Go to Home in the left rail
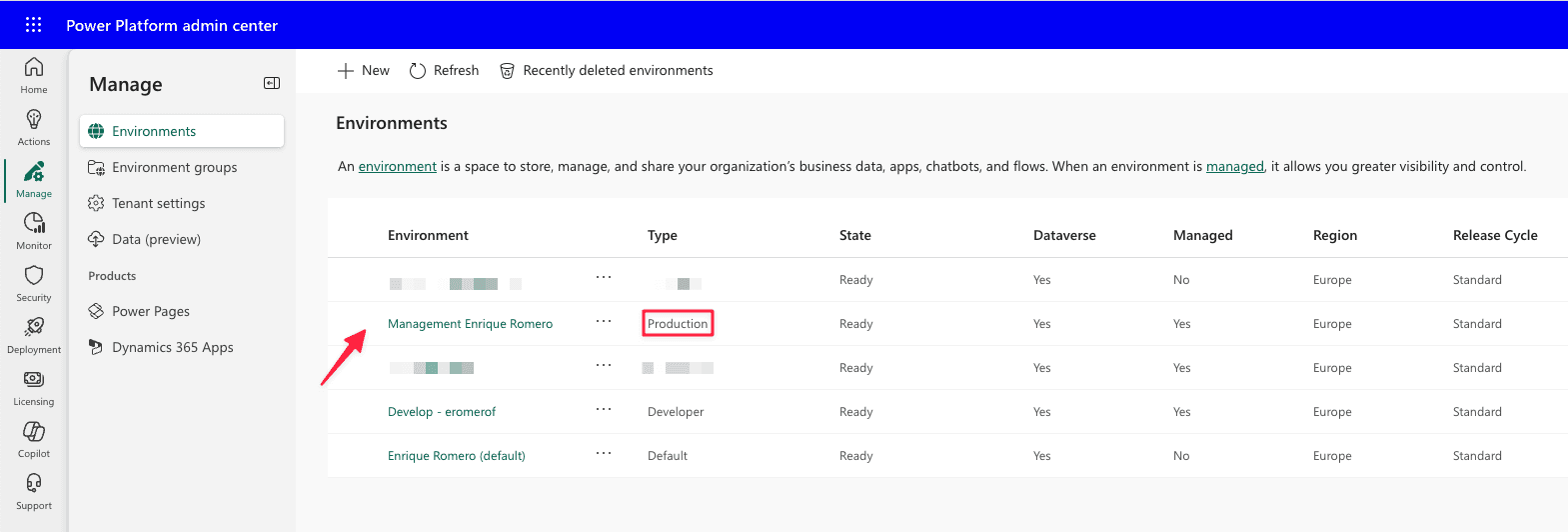The width and height of the screenshot is (1568, 532). (34, 75)
